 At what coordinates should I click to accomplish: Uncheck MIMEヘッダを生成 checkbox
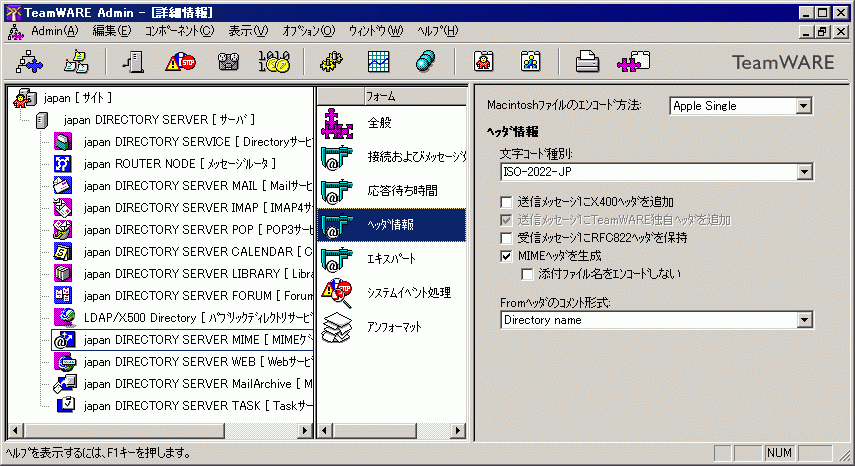click(507, 256)
